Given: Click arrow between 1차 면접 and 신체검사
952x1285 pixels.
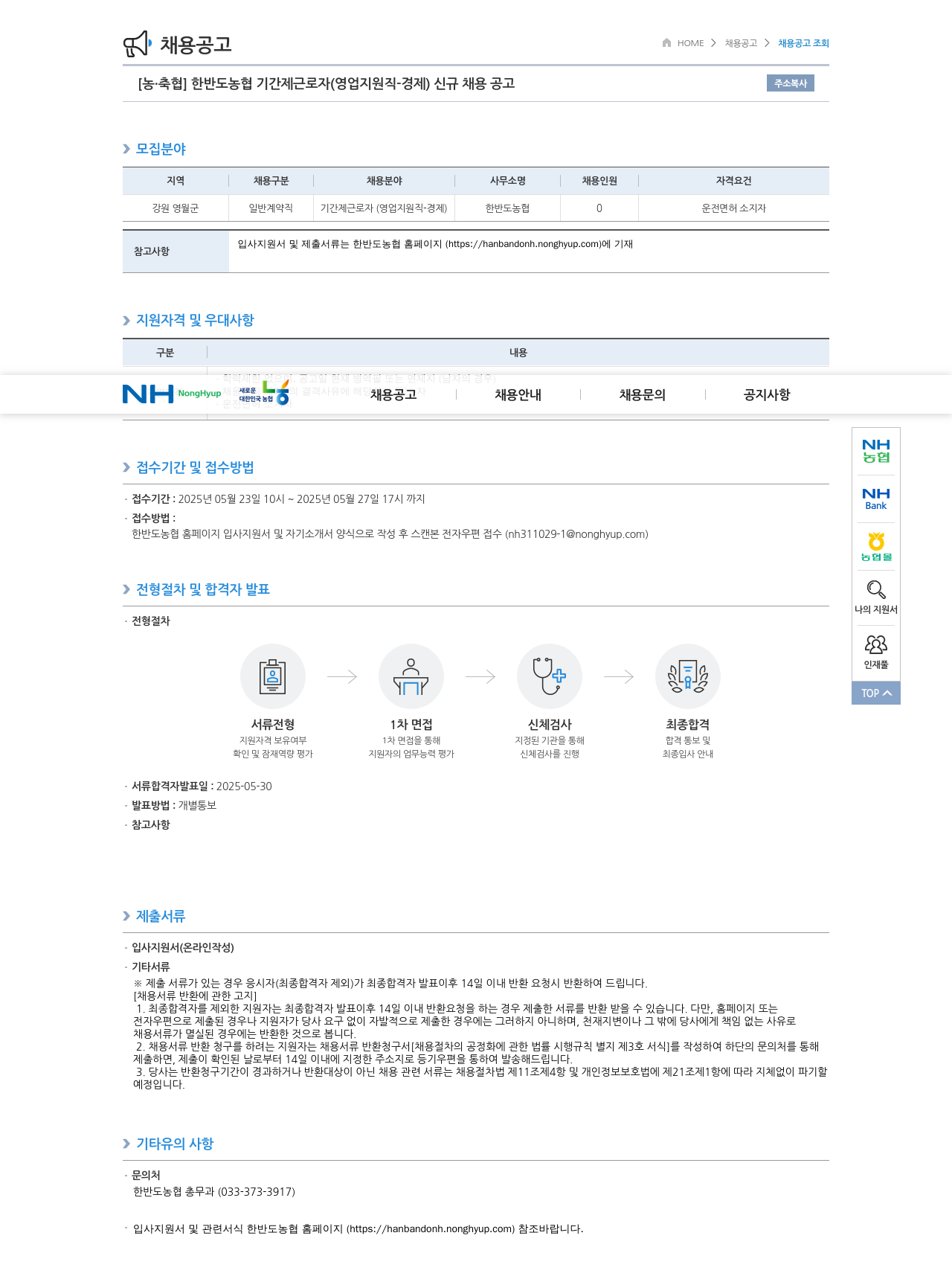Looking at the screenshot, I should [480, 676].
